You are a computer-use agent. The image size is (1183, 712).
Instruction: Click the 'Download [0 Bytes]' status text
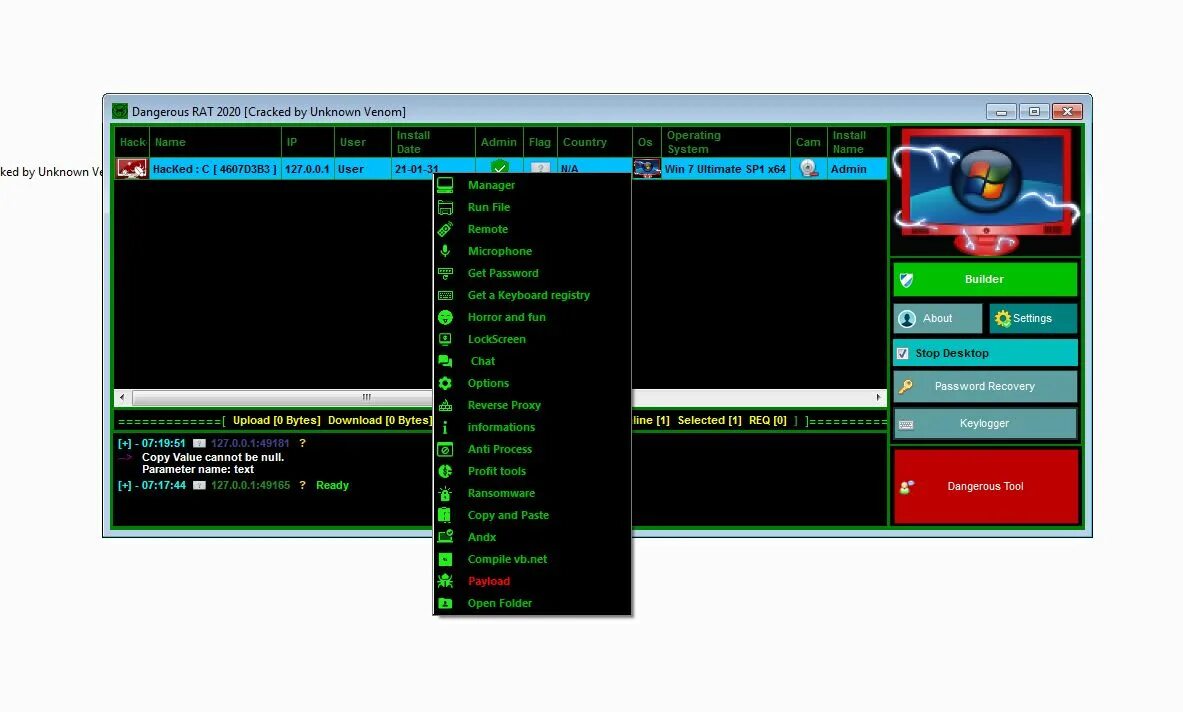coord(379,420)
